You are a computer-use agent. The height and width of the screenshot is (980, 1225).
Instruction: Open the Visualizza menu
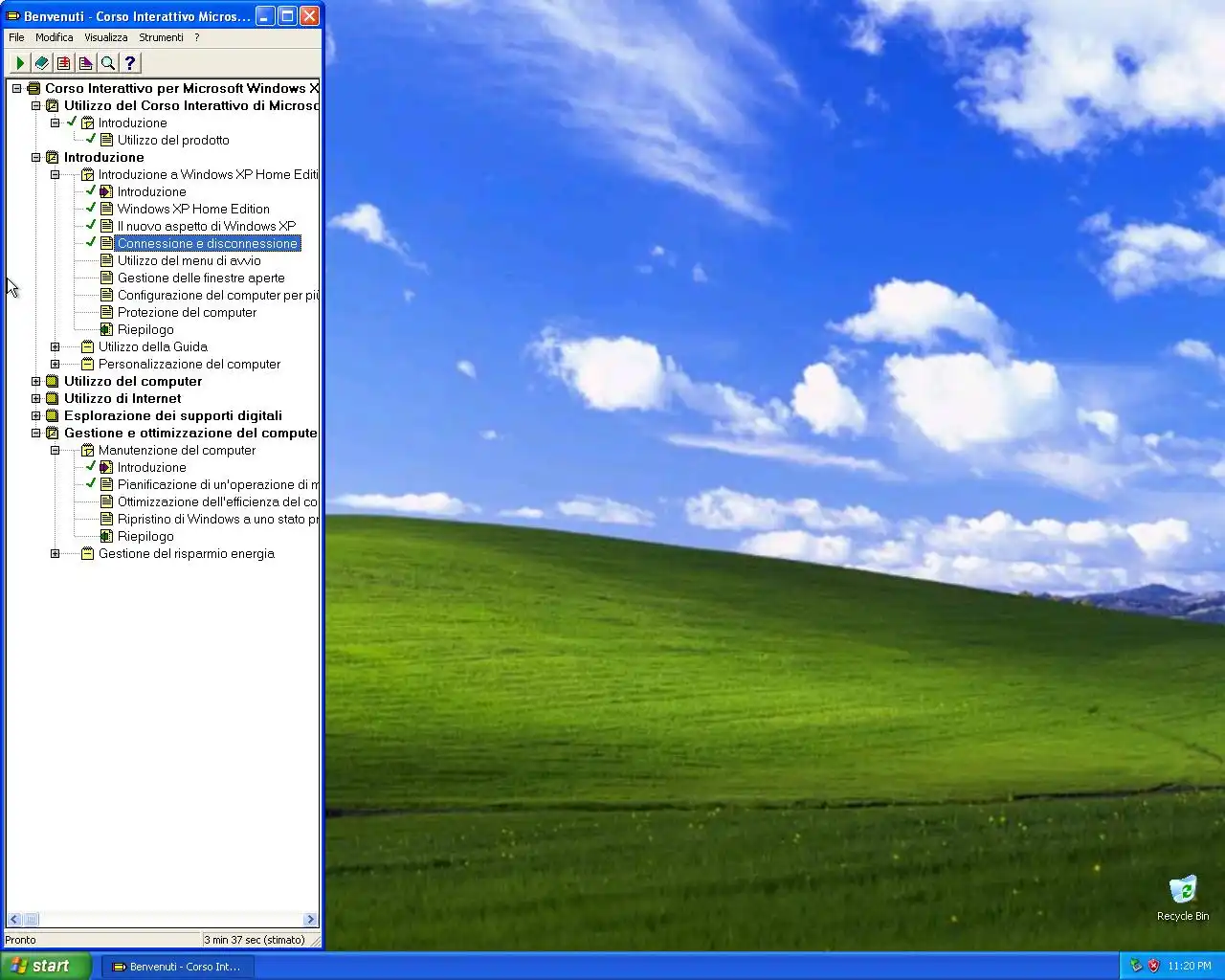click(105, 37)
